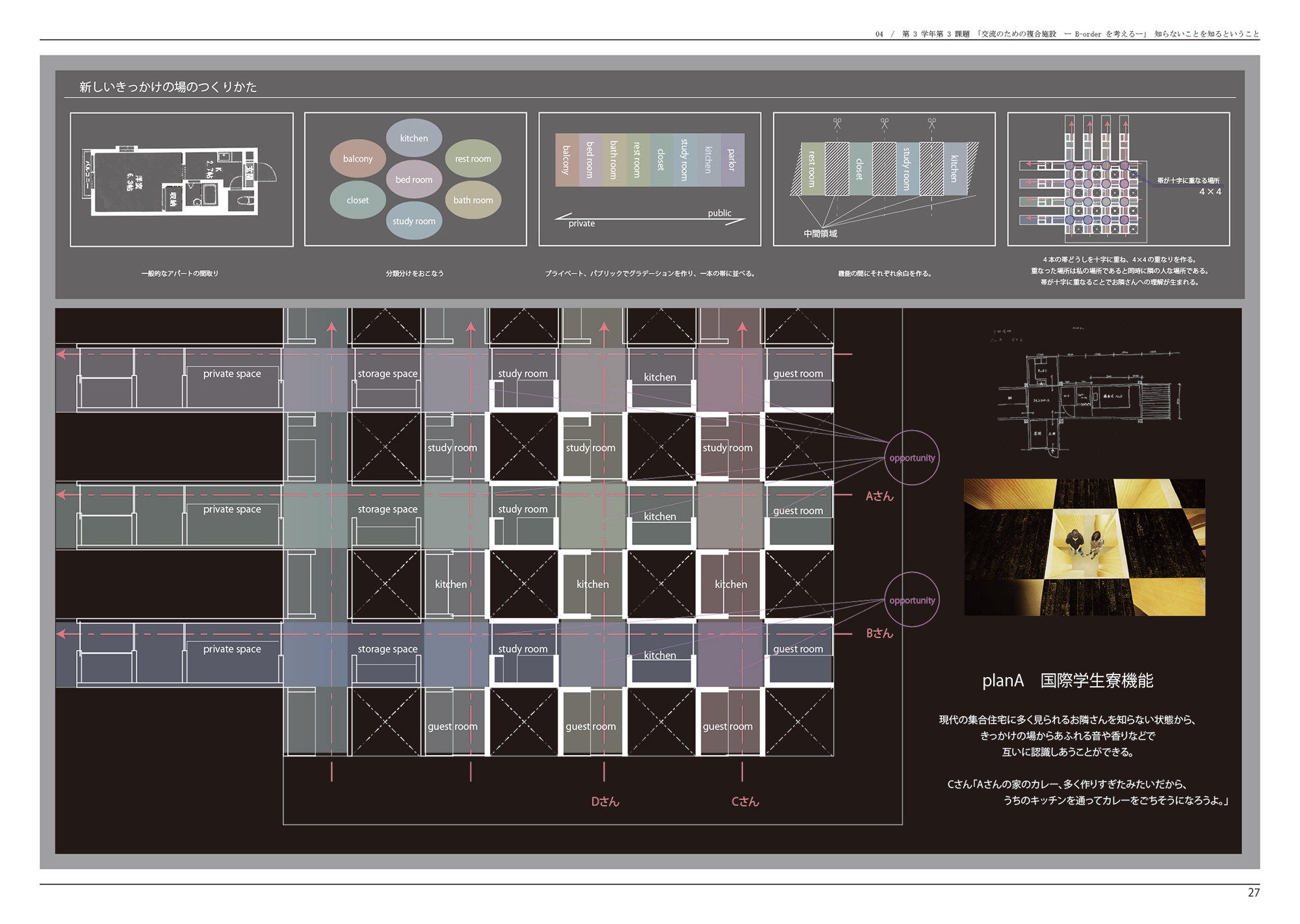
Task: Click the rightmost scissors icon
Action: [x=932, y=122]
